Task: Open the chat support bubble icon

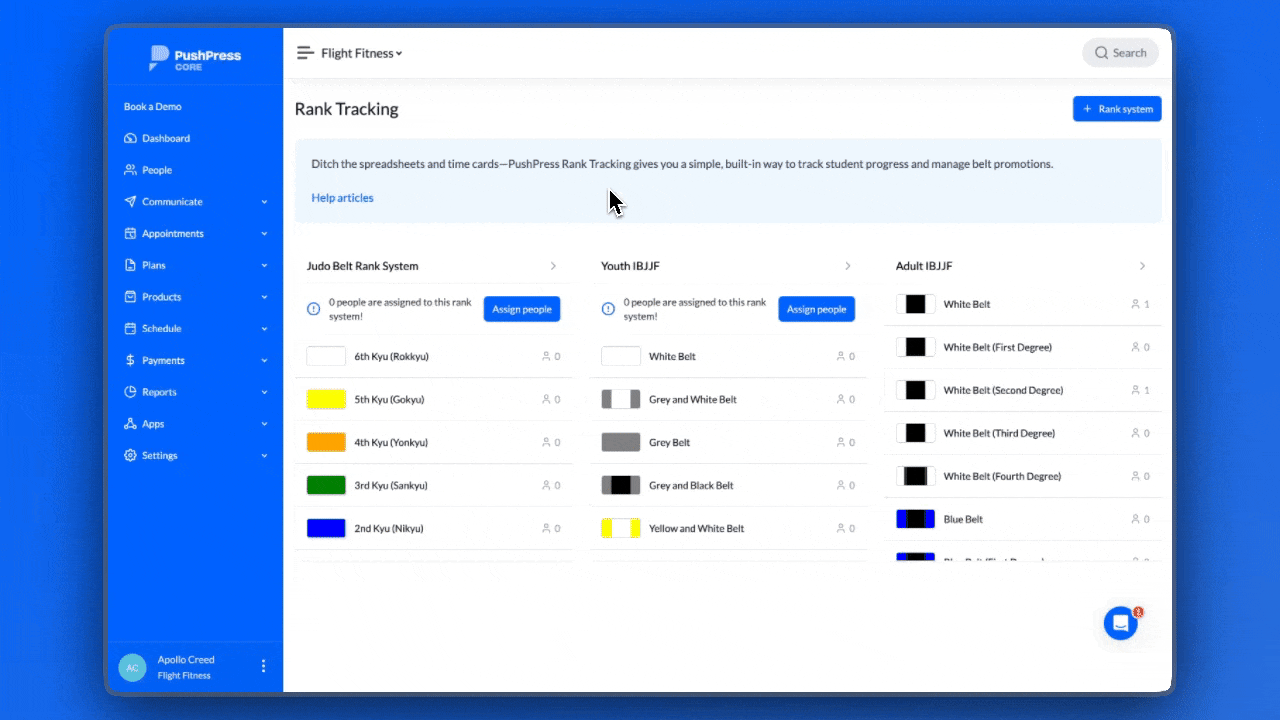Action: point(1120,623)
